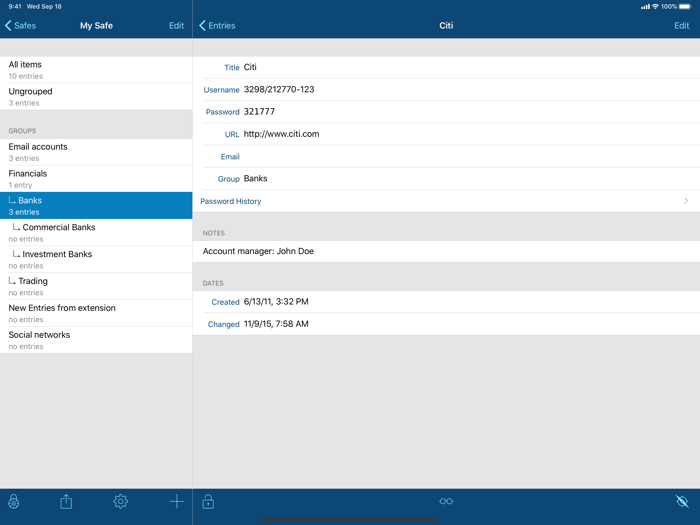Screen dimensions: 700x525
Task: Tap the Title field value Citi
Action: [x=250, y=67]
